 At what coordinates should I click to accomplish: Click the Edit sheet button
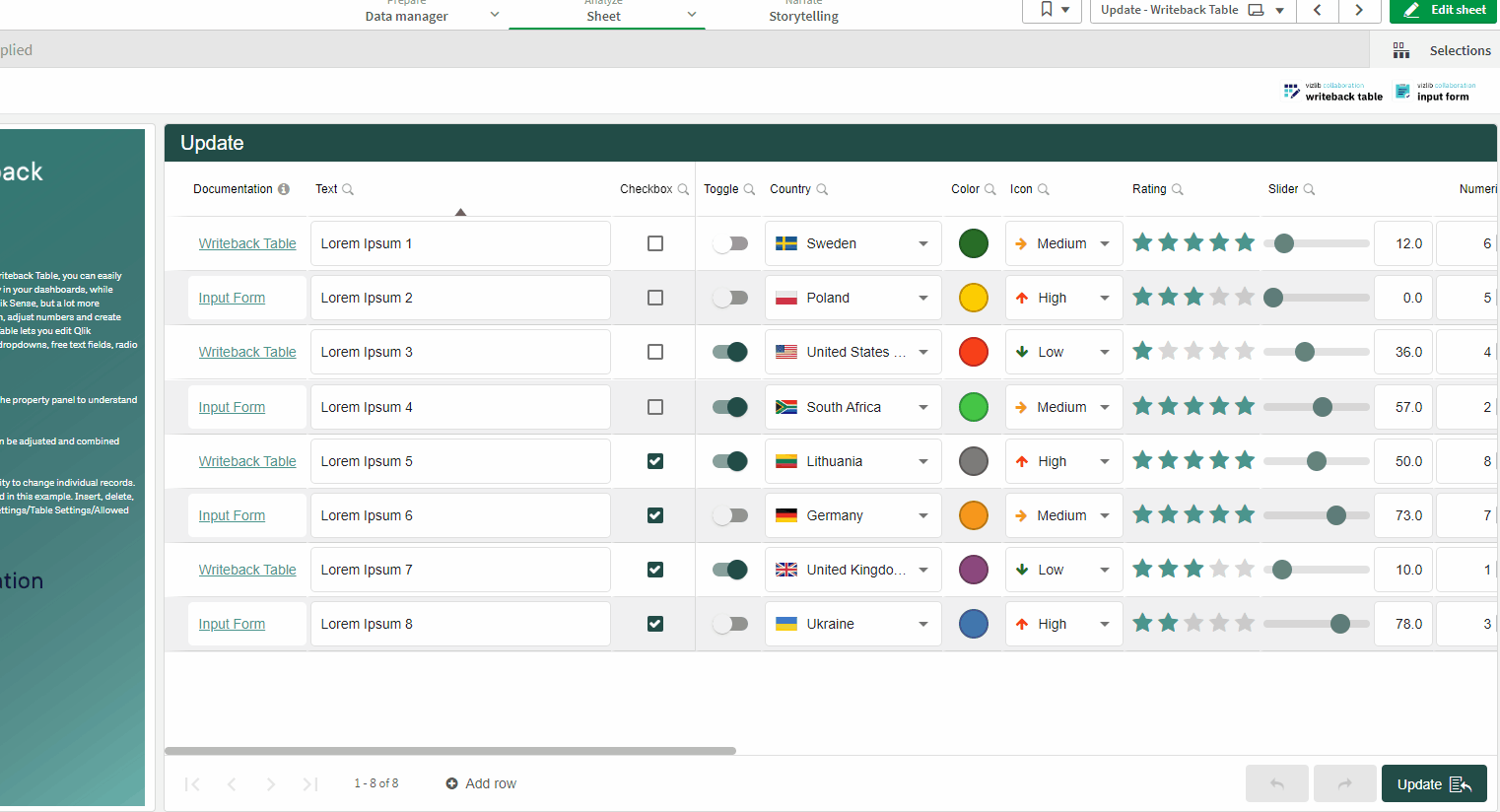[x=1444, y=10]
